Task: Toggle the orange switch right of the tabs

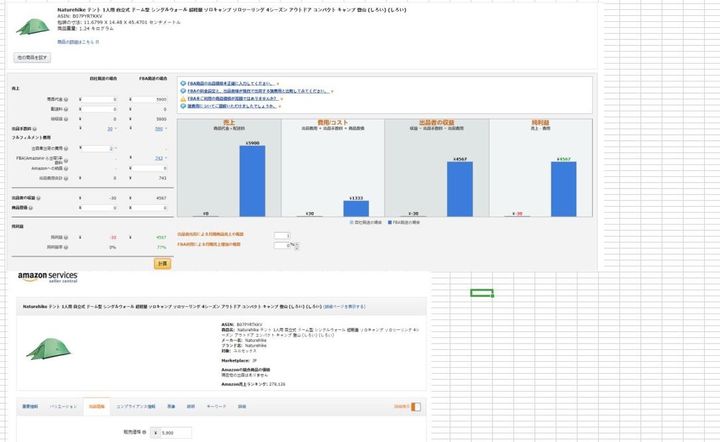Action: [x=415, y=407]
